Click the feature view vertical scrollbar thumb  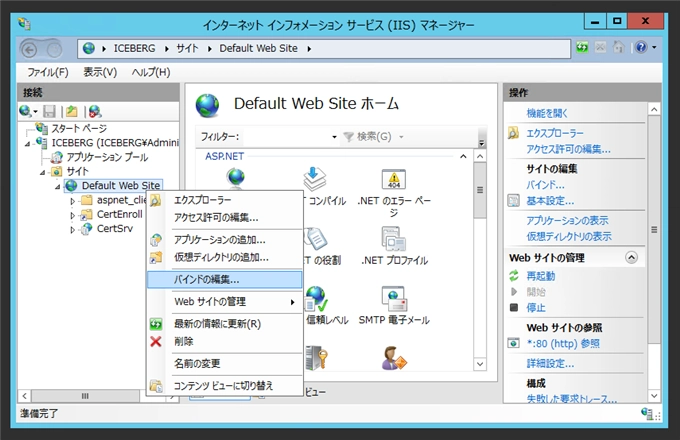click(x=480, y=190)
